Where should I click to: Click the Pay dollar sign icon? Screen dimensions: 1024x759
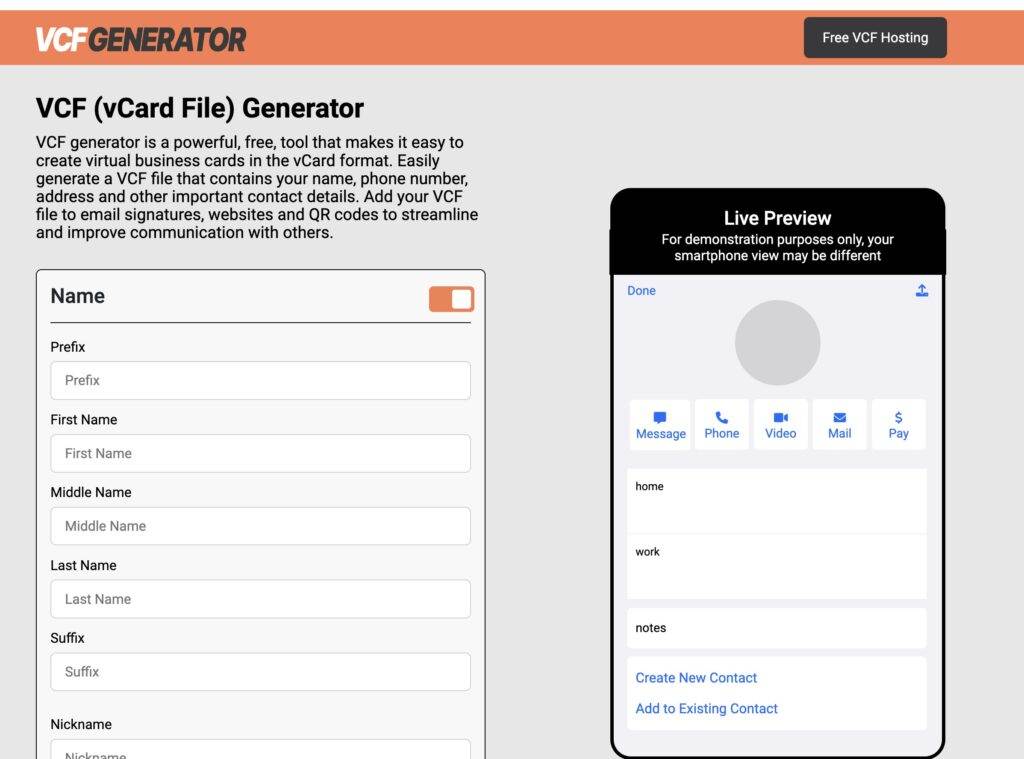click(x=898, y=417)
